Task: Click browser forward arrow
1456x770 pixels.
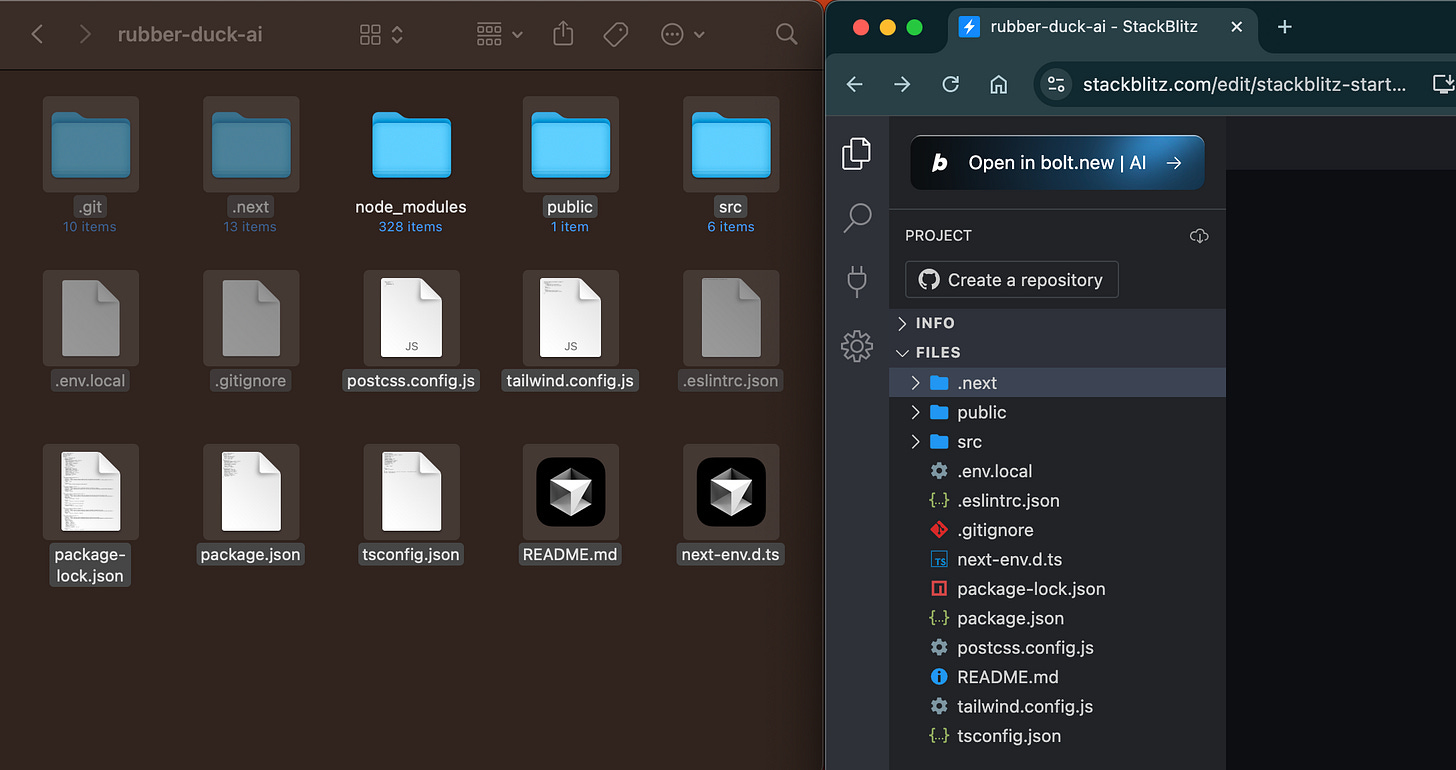Action: point(902,85)
